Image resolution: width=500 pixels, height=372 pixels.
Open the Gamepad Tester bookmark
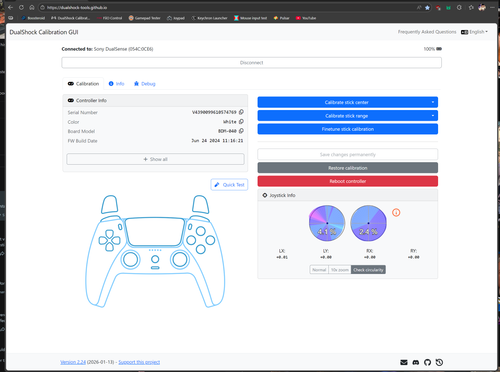pyautogui.click(x=145, y=18)
